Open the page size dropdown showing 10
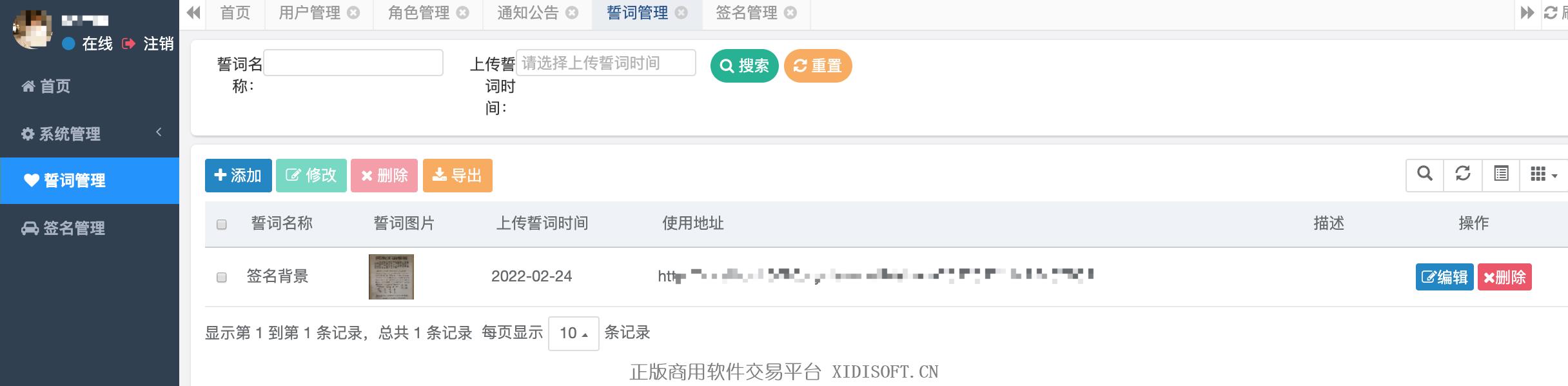 tap(573, 333)
